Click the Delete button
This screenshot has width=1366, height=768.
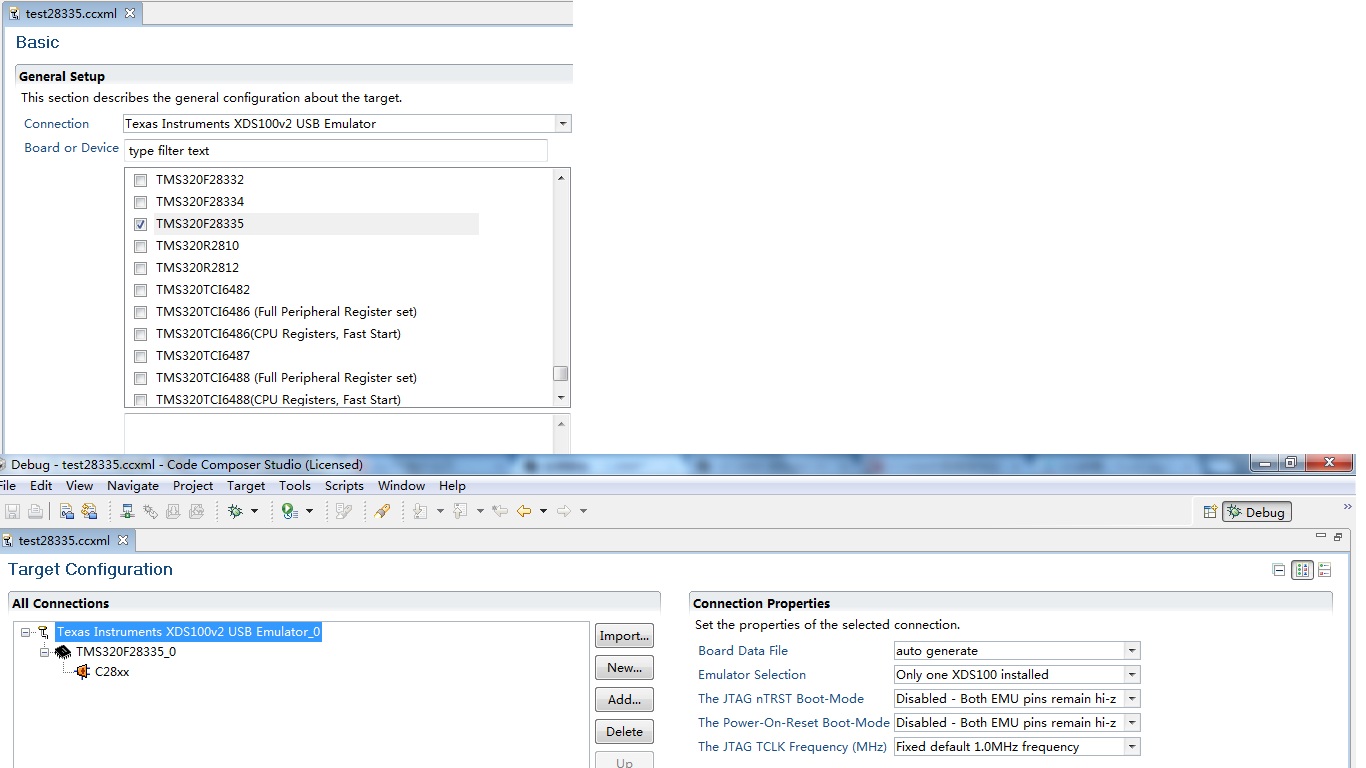(624, 732)
